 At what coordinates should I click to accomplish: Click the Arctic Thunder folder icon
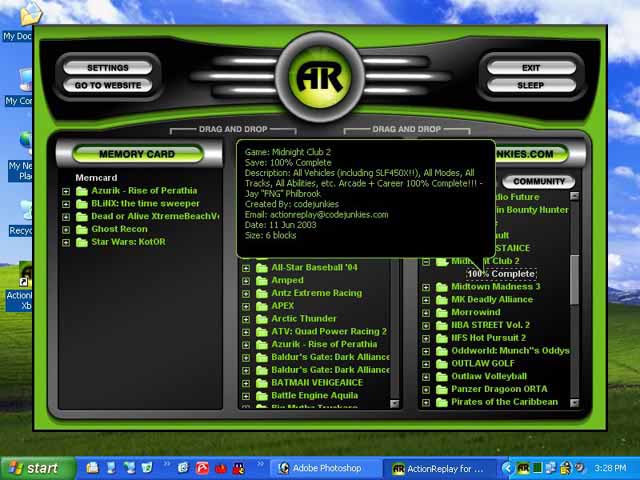tap(262, 319)
